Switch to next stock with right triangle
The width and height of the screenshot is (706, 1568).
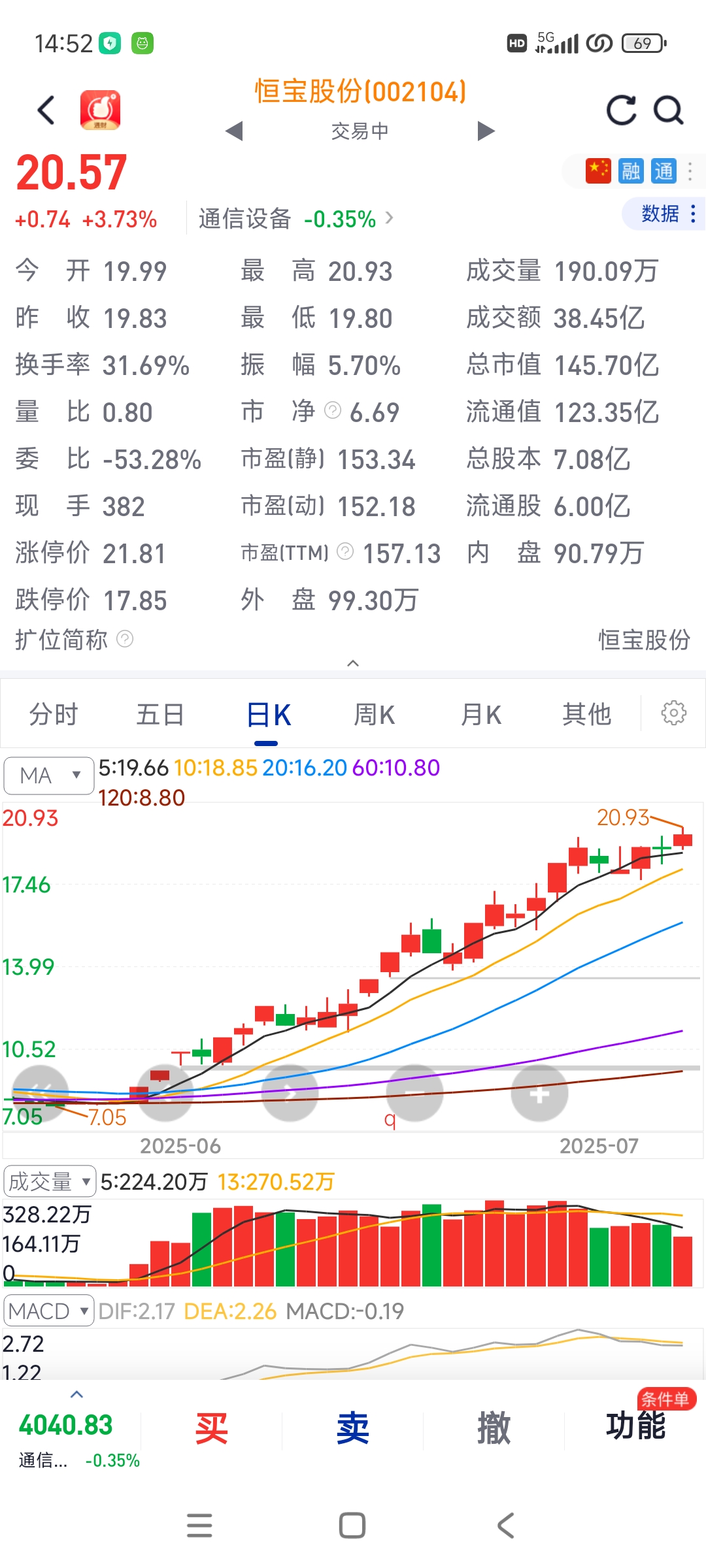tap(486, 131)
